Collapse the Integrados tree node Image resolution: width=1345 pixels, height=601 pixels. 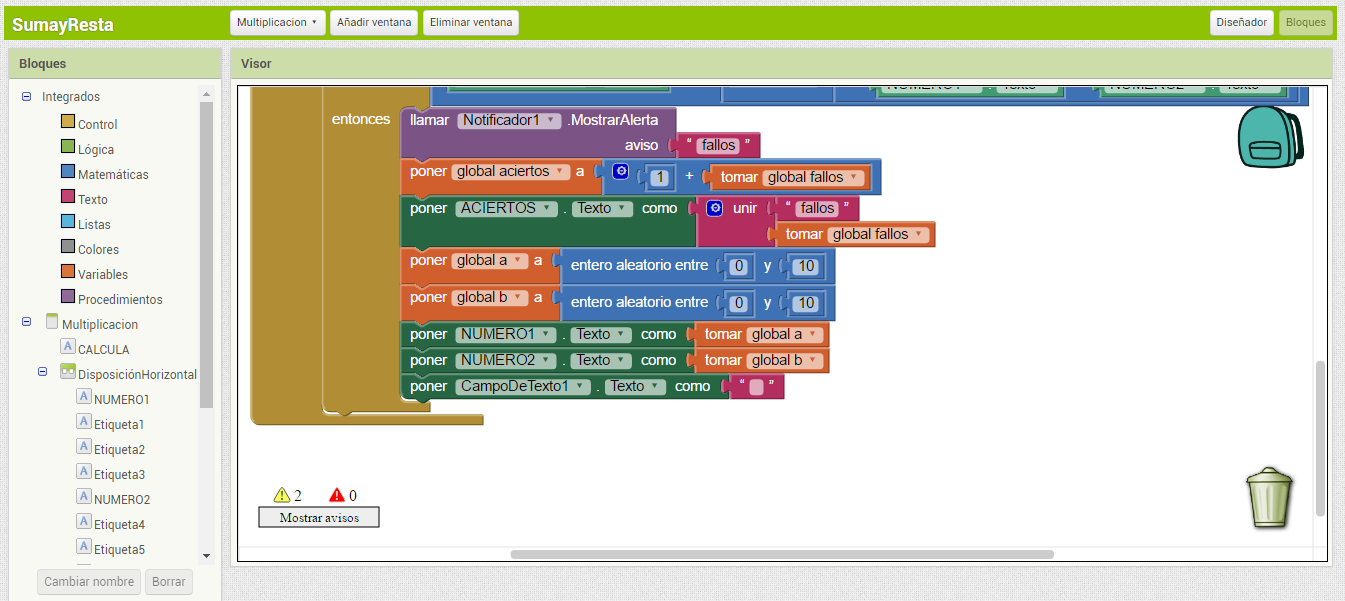point(27,97)
